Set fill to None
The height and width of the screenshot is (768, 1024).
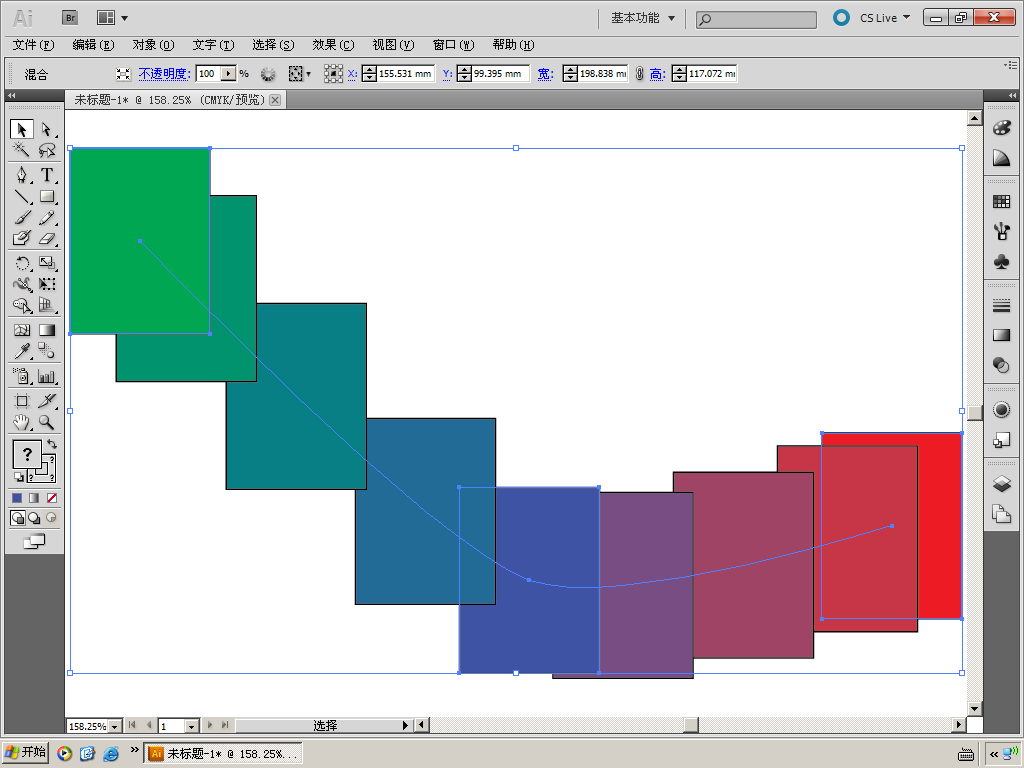coord(52,498)
